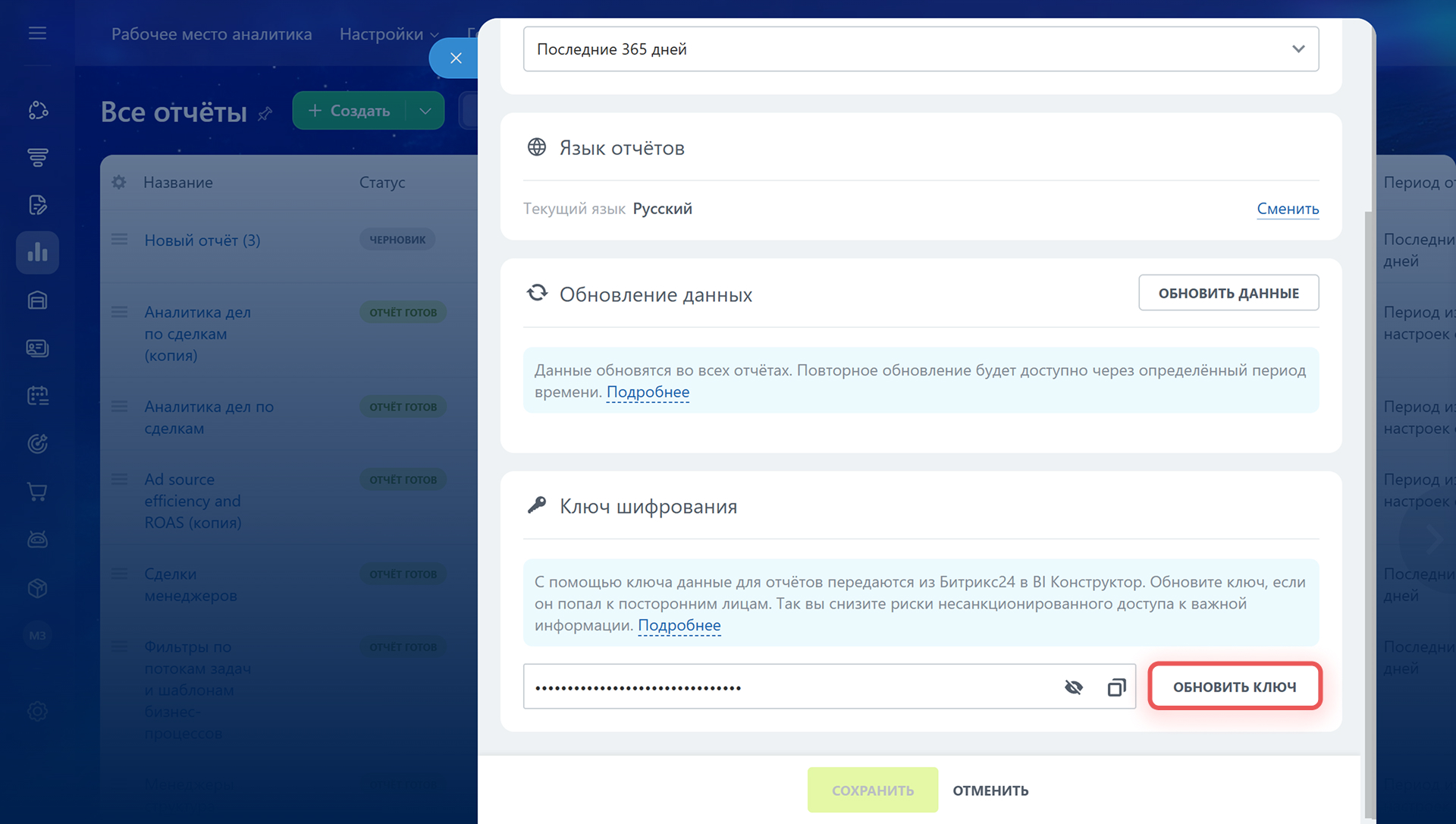The height and width of the screenshot is (824, 1456).
Task: Open the calendar sidebar icon
Action: click(37, 395)
